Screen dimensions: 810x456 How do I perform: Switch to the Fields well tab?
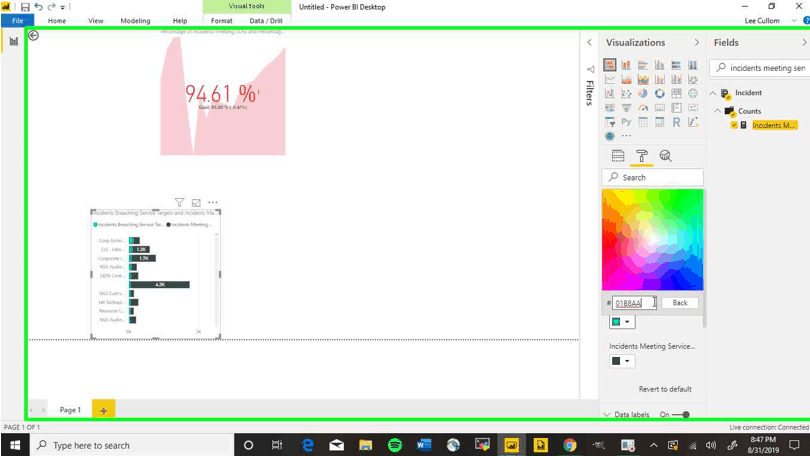coord(618,156)
